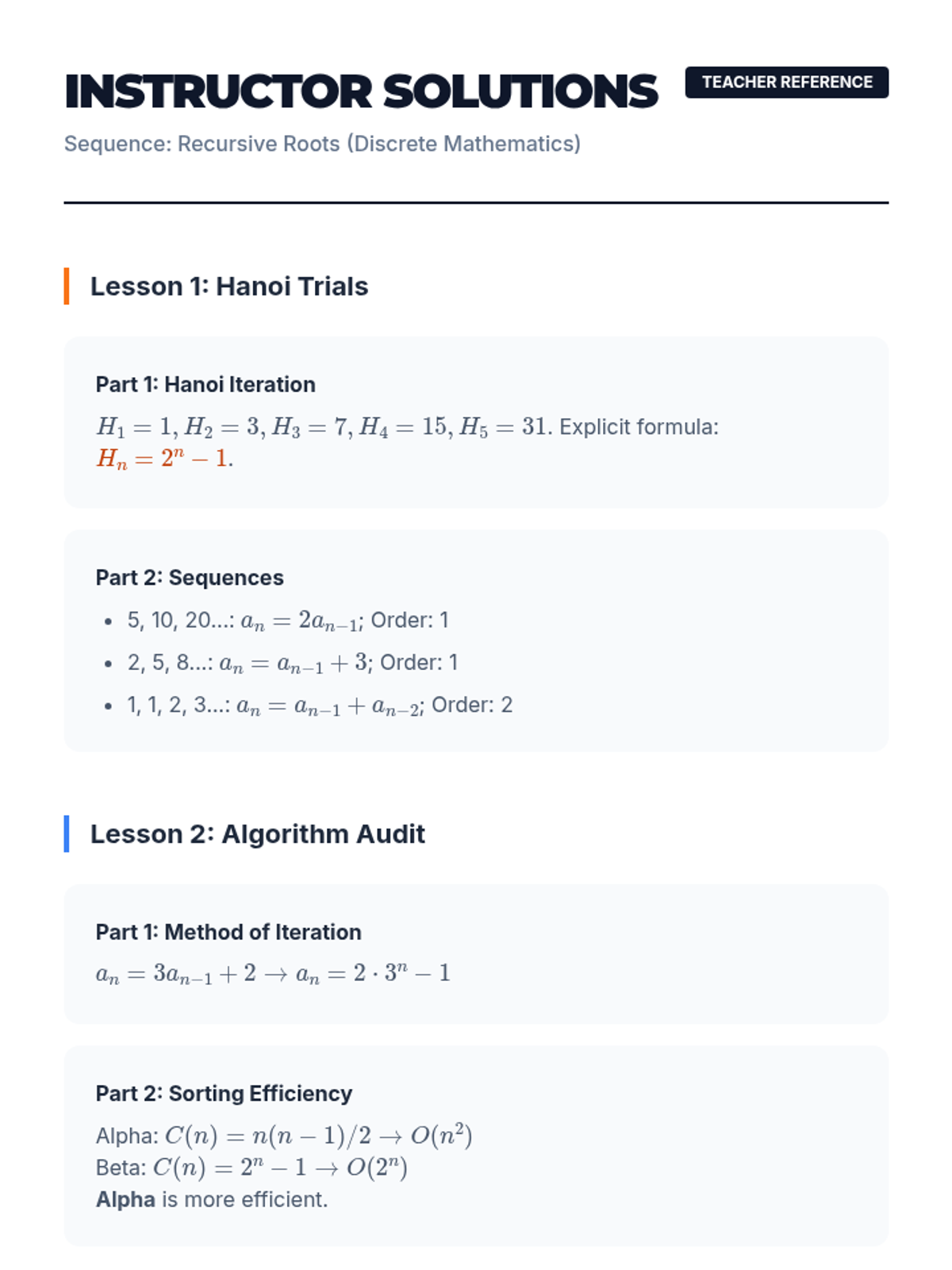The height and width of the screenshot is (1270, 952).
Task: Click the Recursive Roots sequence subtitle
Action: click(x=322, y=144)
